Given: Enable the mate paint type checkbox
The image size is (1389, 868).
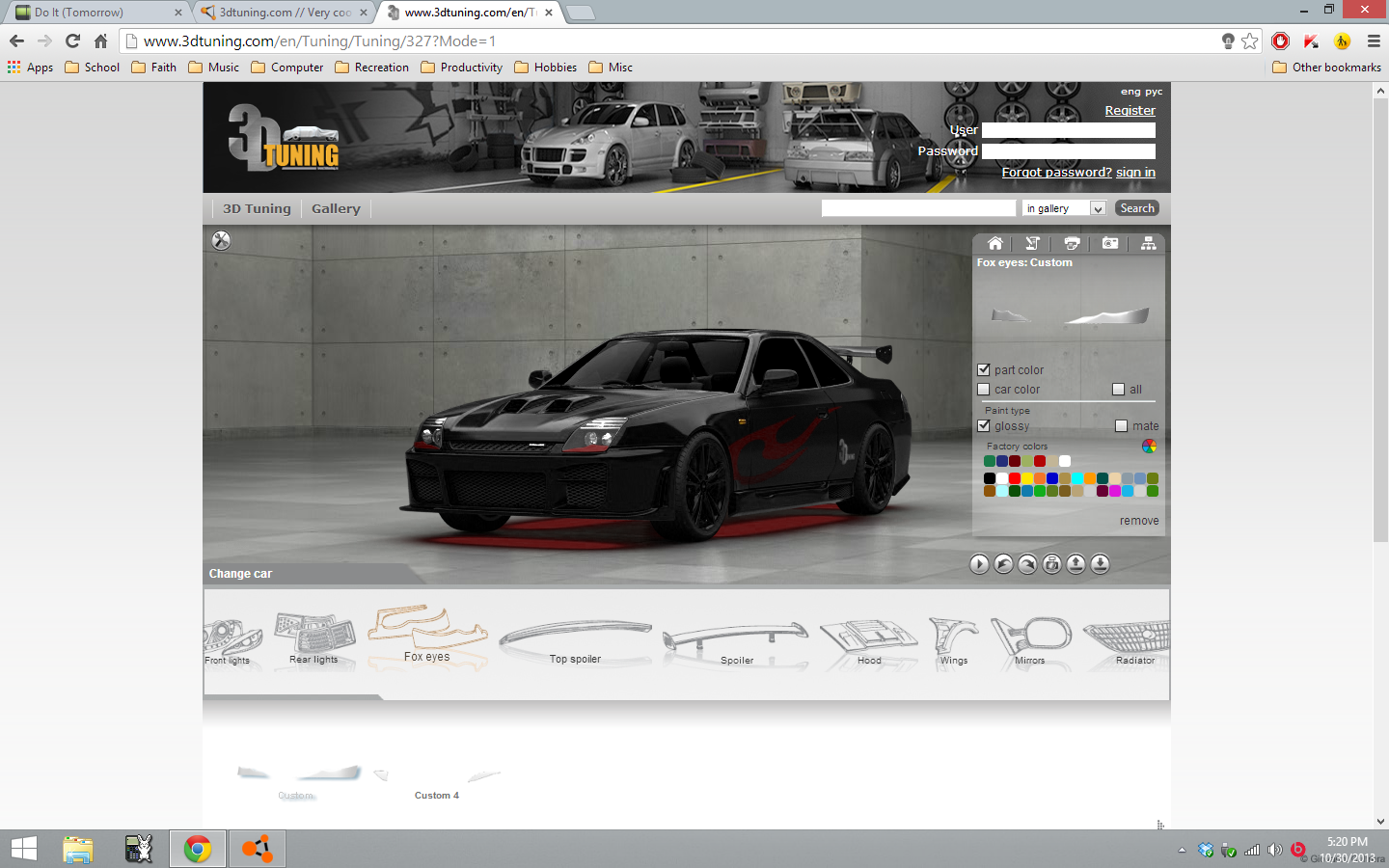Looking at the screenshot, I should (x=1121, y=425).
